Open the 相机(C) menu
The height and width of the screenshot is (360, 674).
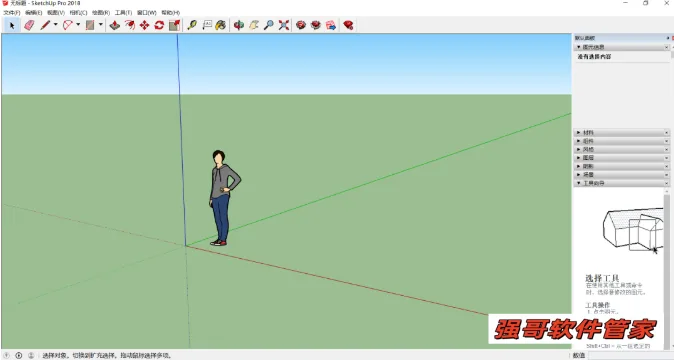coord(78,13)
